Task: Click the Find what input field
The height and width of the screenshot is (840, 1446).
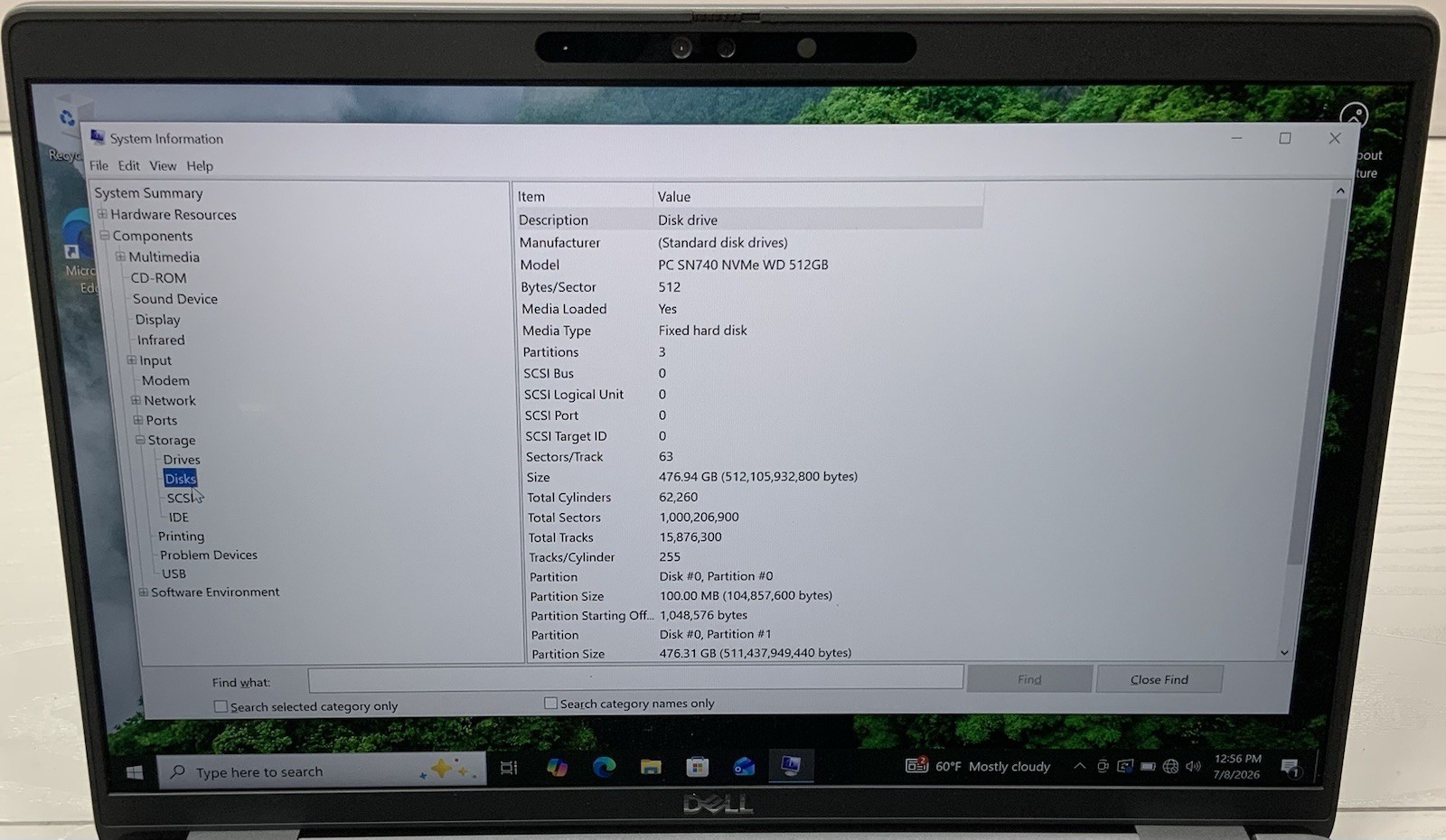Action: (635, 678)
